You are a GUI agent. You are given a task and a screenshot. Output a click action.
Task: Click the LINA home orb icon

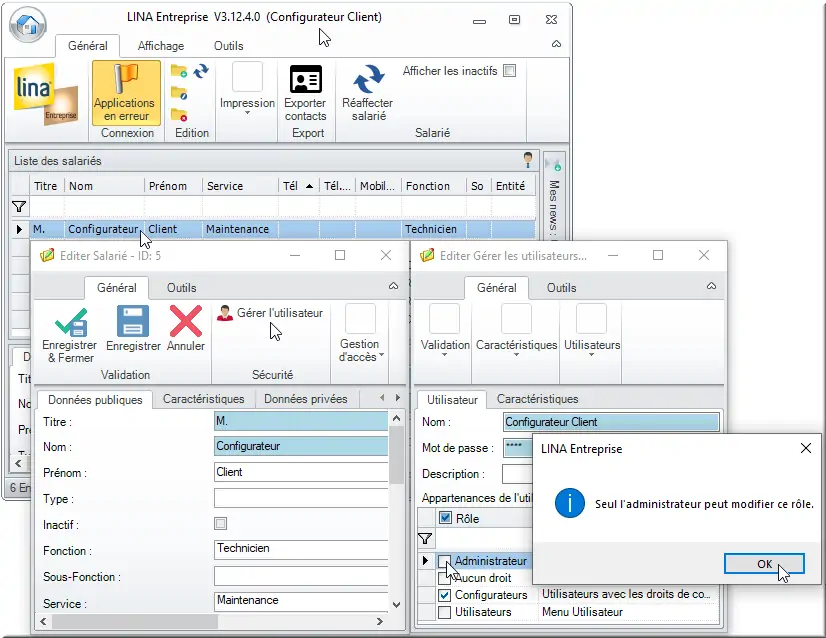[28, 24]
